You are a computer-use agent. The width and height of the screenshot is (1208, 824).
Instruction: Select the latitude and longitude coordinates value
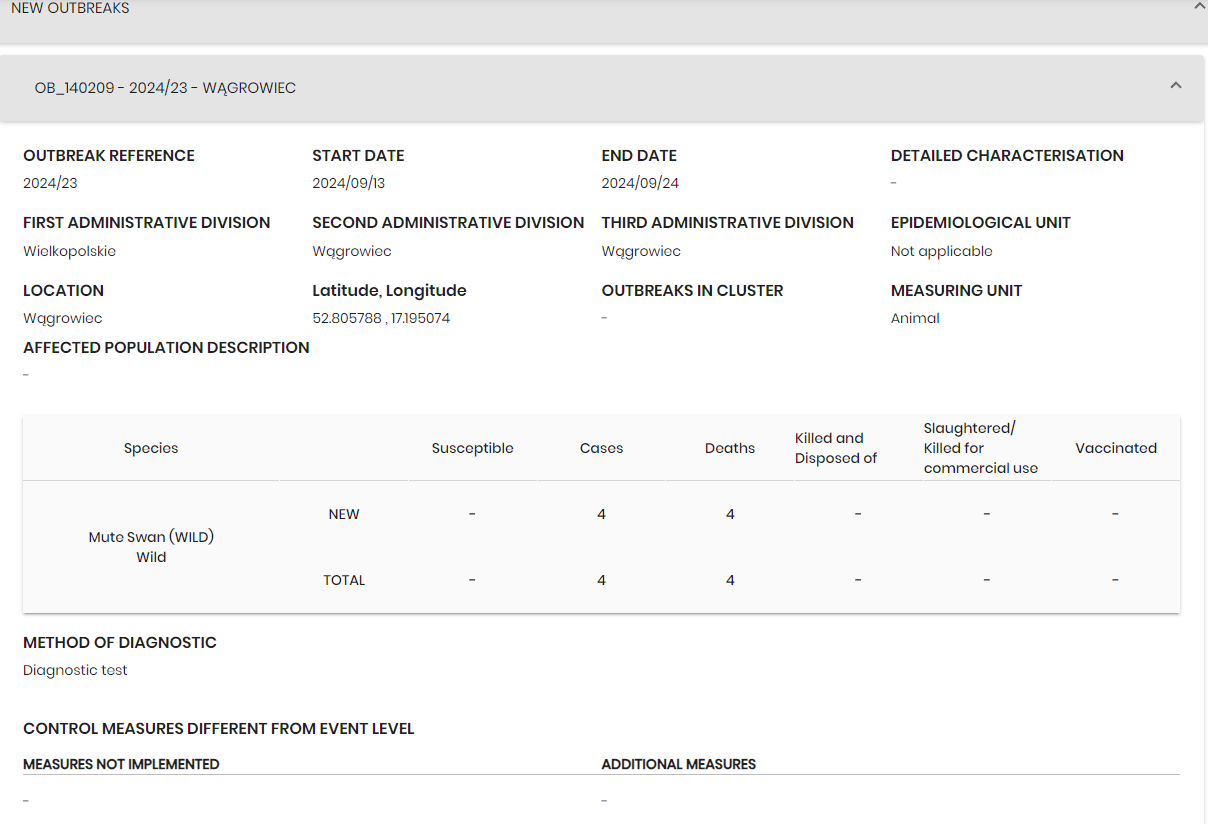coord(381,318)
